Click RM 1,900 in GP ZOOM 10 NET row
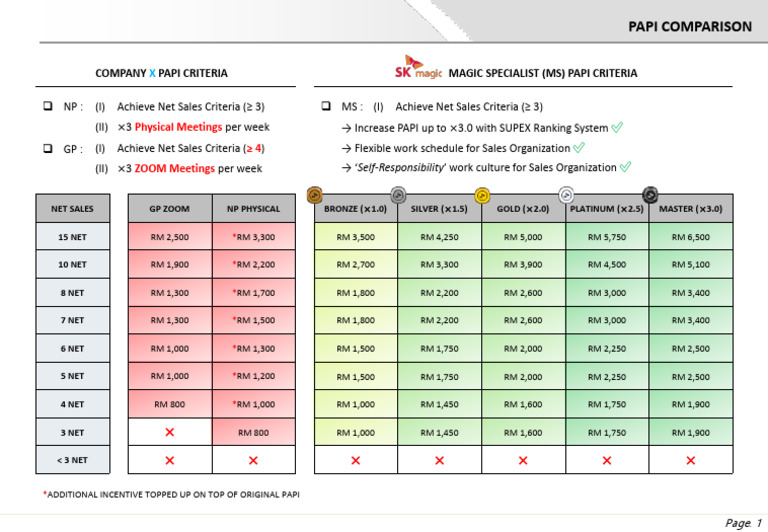Image resolution: width=768 pixels, height=532 pixels. coord(169,265)
